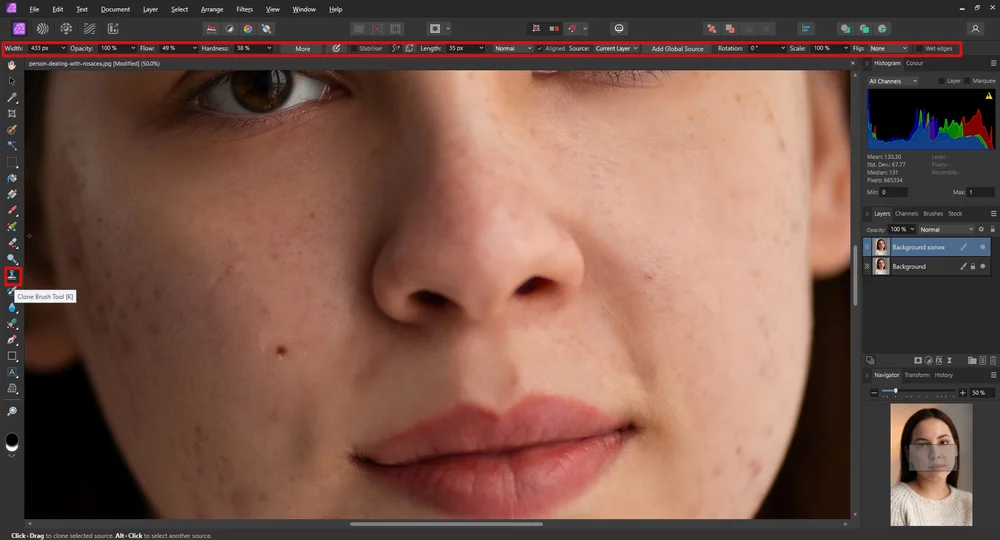Apply Auto White Balance from the toolbar

click(x=266, y=29)
